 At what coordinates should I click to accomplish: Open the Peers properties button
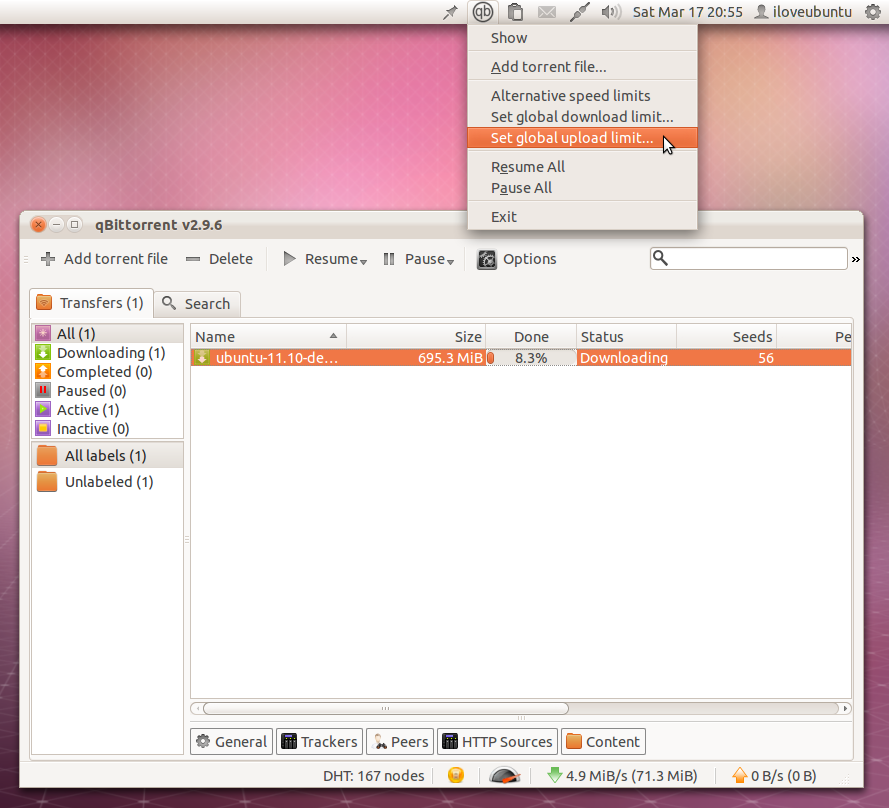coord(400,742)
